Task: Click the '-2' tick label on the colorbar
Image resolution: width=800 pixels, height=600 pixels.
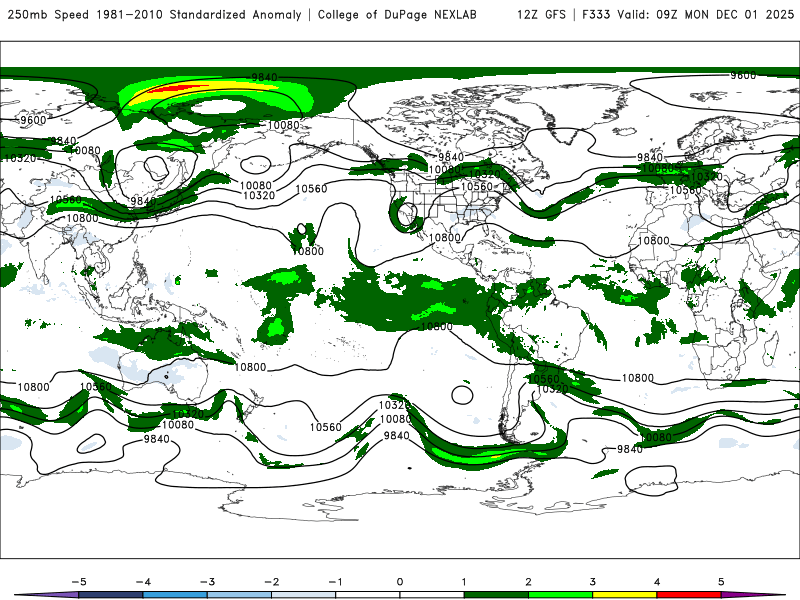Action: 271,582
